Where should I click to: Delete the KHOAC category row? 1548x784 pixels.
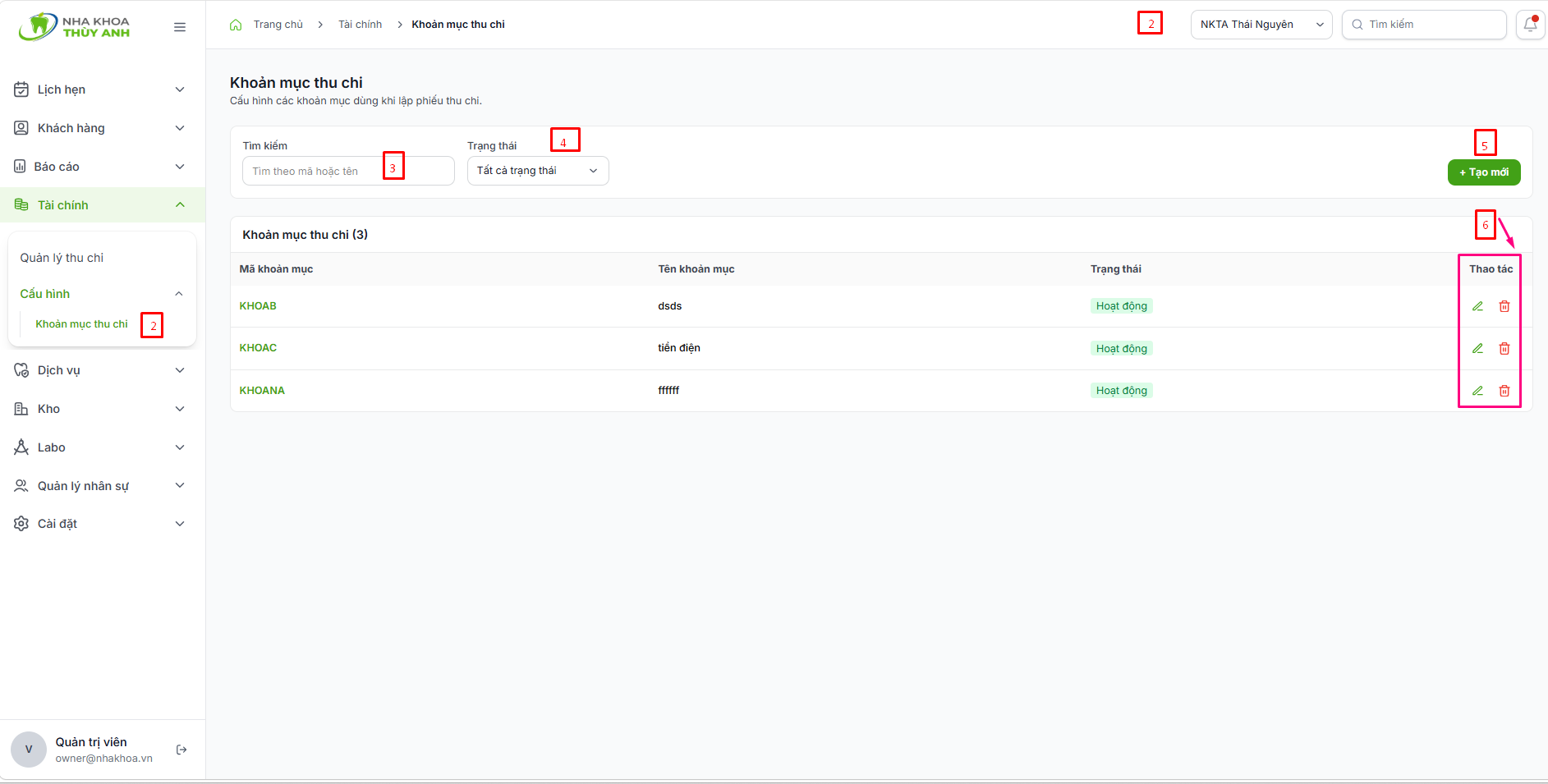point(1504,349)
